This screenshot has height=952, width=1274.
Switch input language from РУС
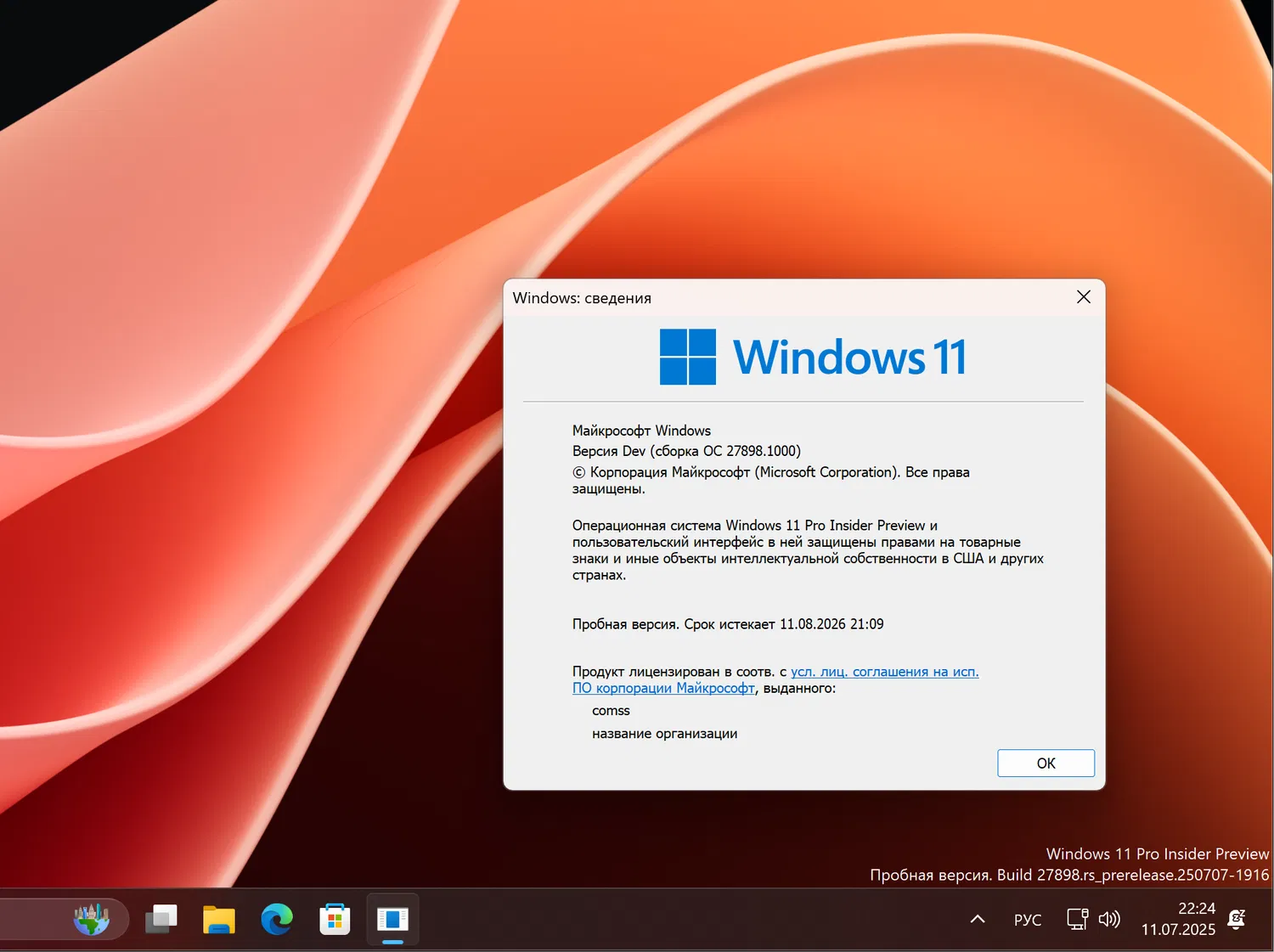click(x=1027, y=920)
